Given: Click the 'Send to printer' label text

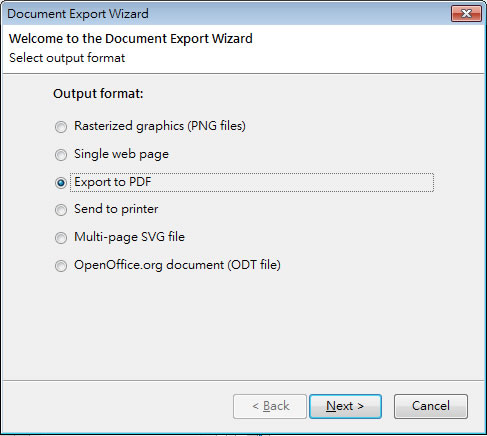Looking at the screenshot, I should click(116, 209).
